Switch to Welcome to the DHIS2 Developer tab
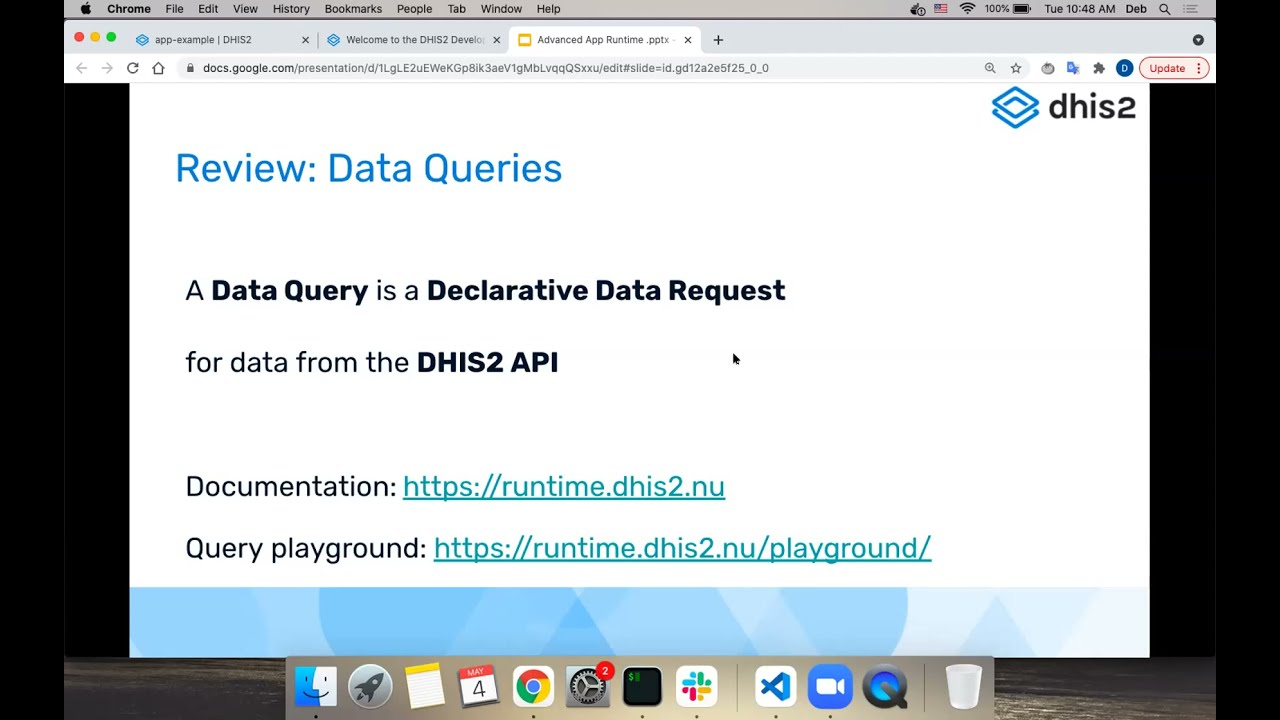Viewport: 1280px width, 720px height. tap(414, 40)
